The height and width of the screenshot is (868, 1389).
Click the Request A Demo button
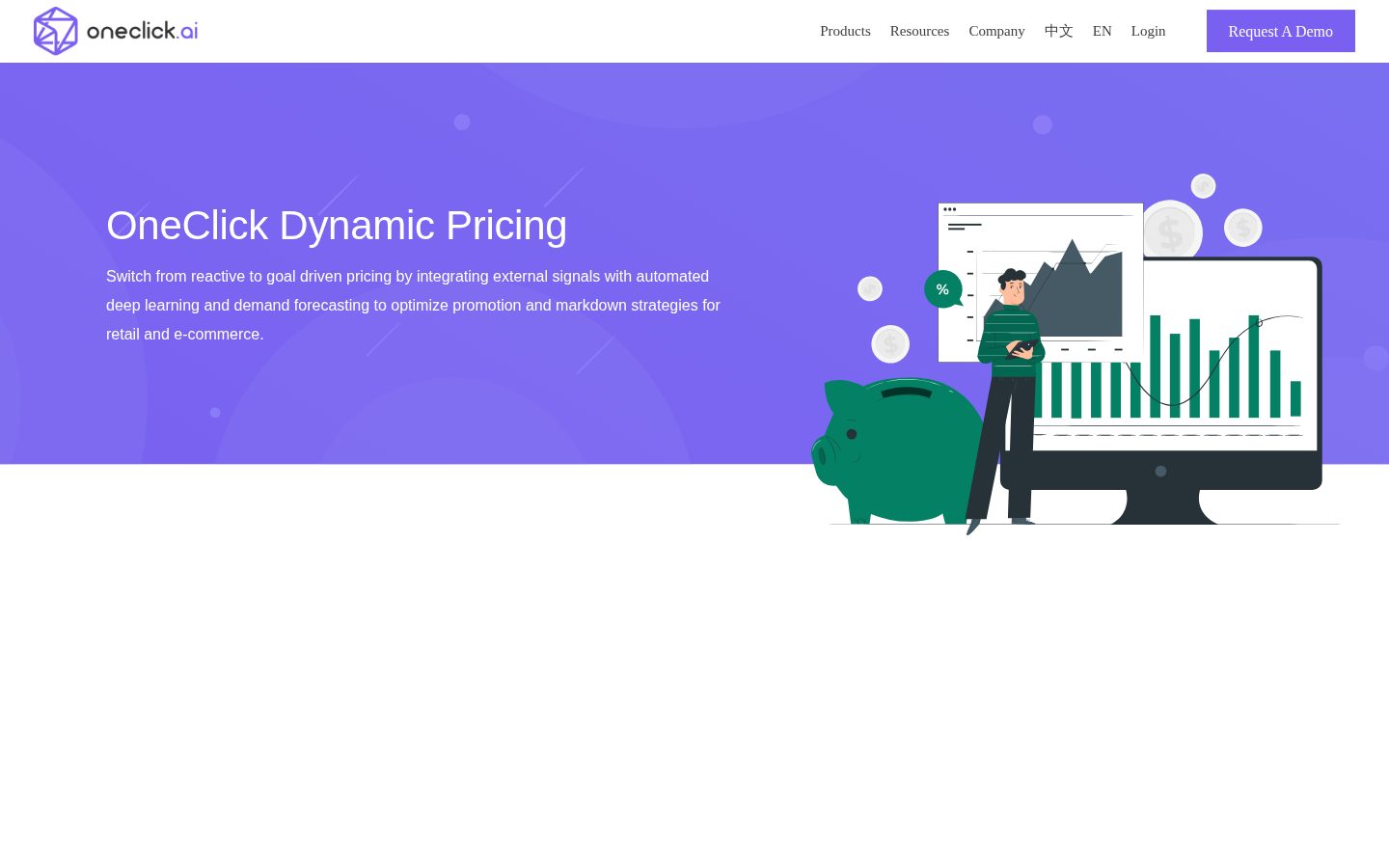1281,31
